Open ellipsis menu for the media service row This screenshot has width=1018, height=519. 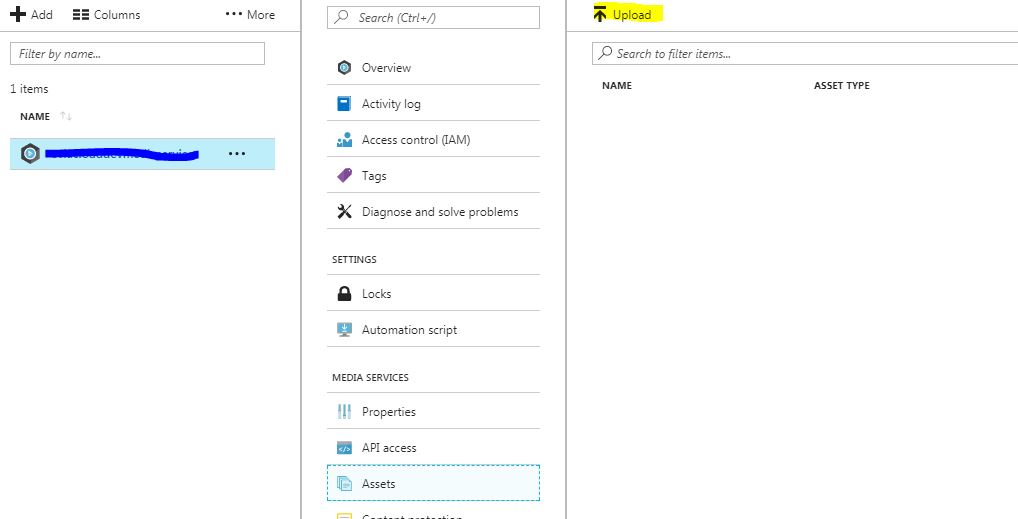click(237, 154)
